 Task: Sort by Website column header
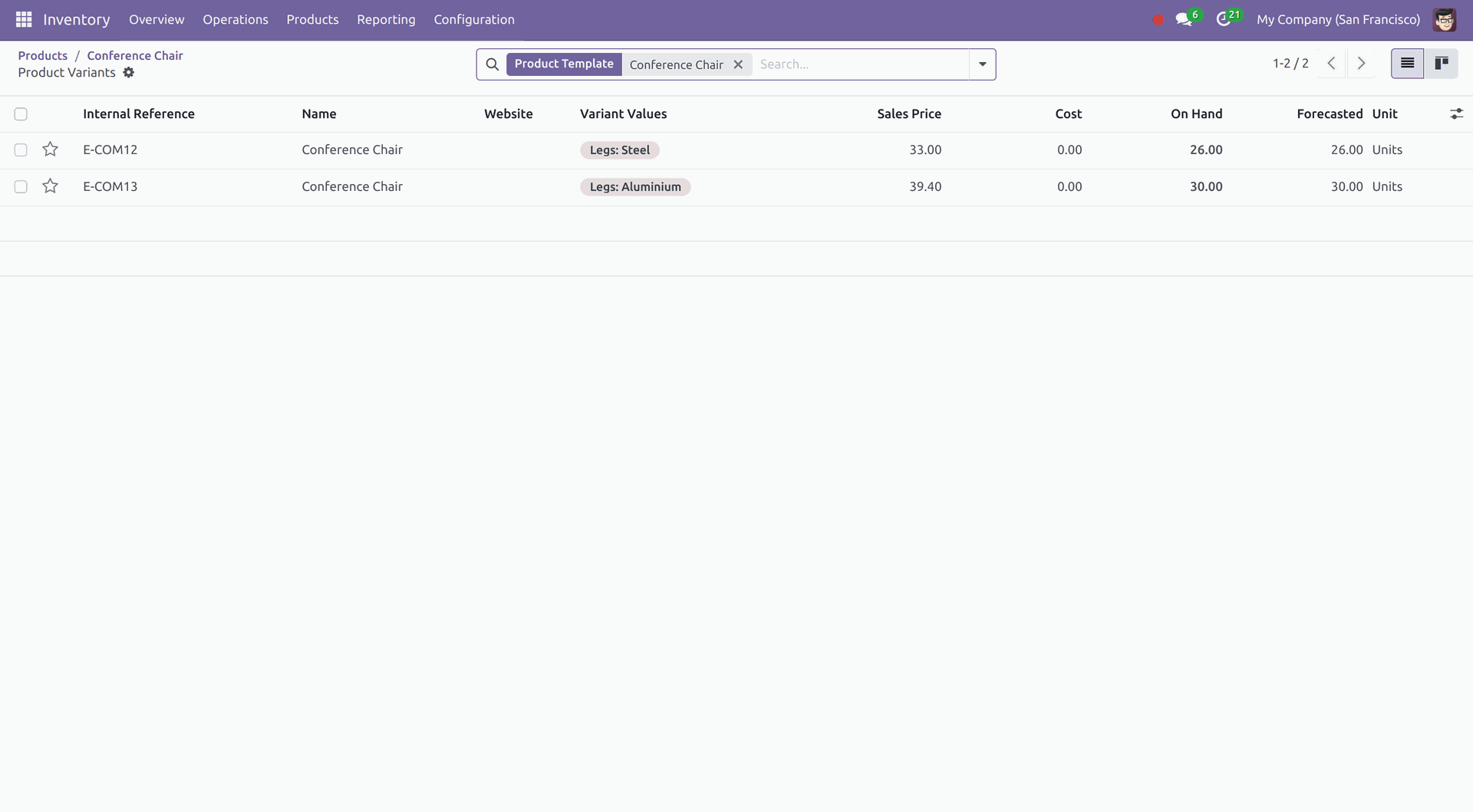pos(509,113)
